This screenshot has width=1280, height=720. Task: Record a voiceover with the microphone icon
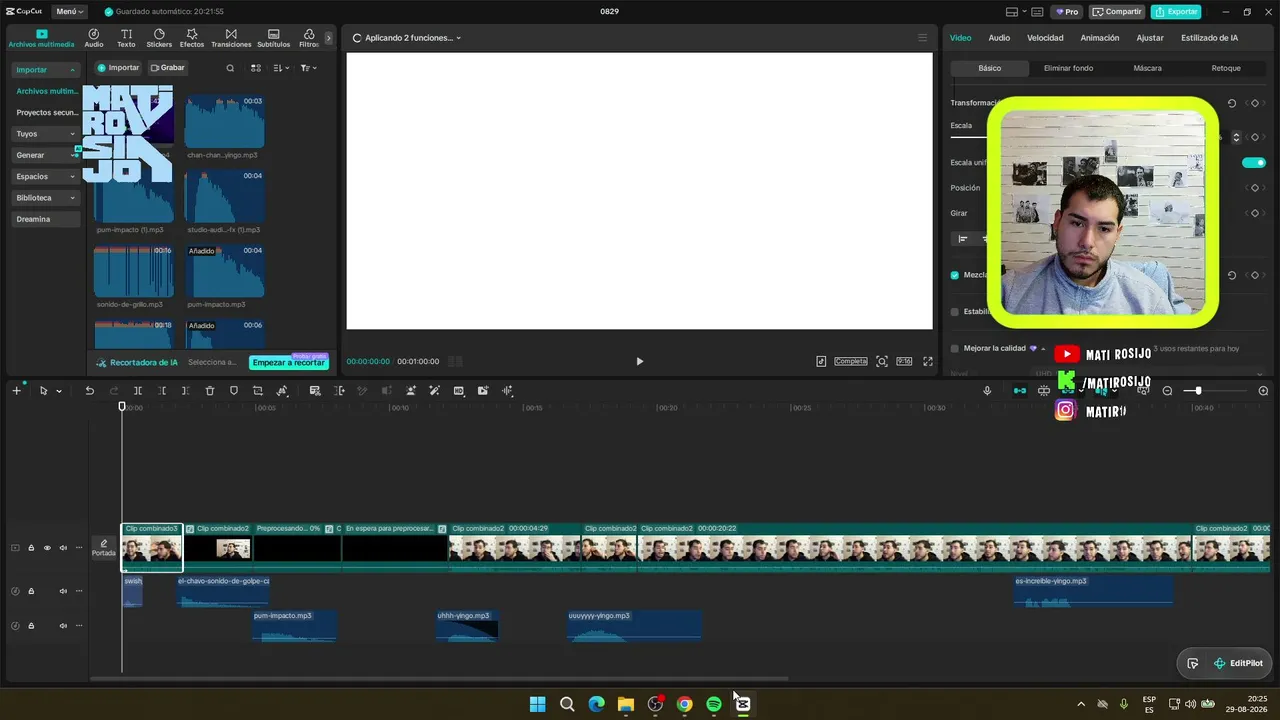click(987, 391)
